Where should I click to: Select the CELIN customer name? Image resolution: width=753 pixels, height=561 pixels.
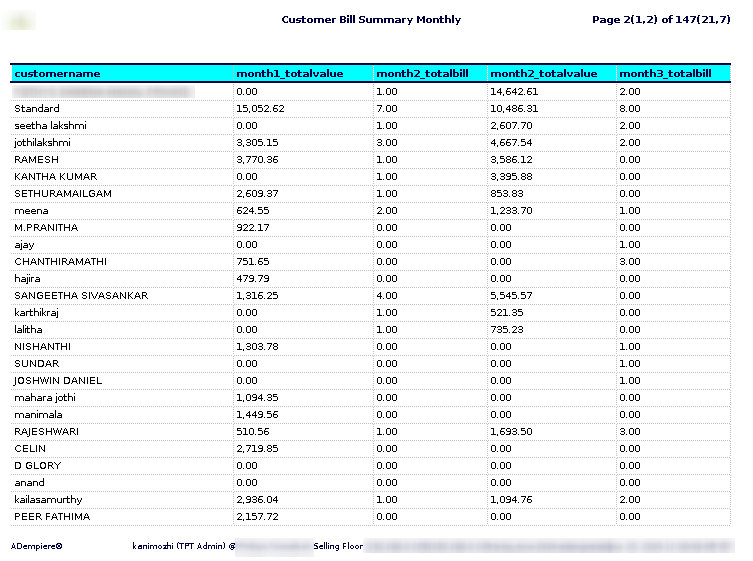click(x=30, y=449)
